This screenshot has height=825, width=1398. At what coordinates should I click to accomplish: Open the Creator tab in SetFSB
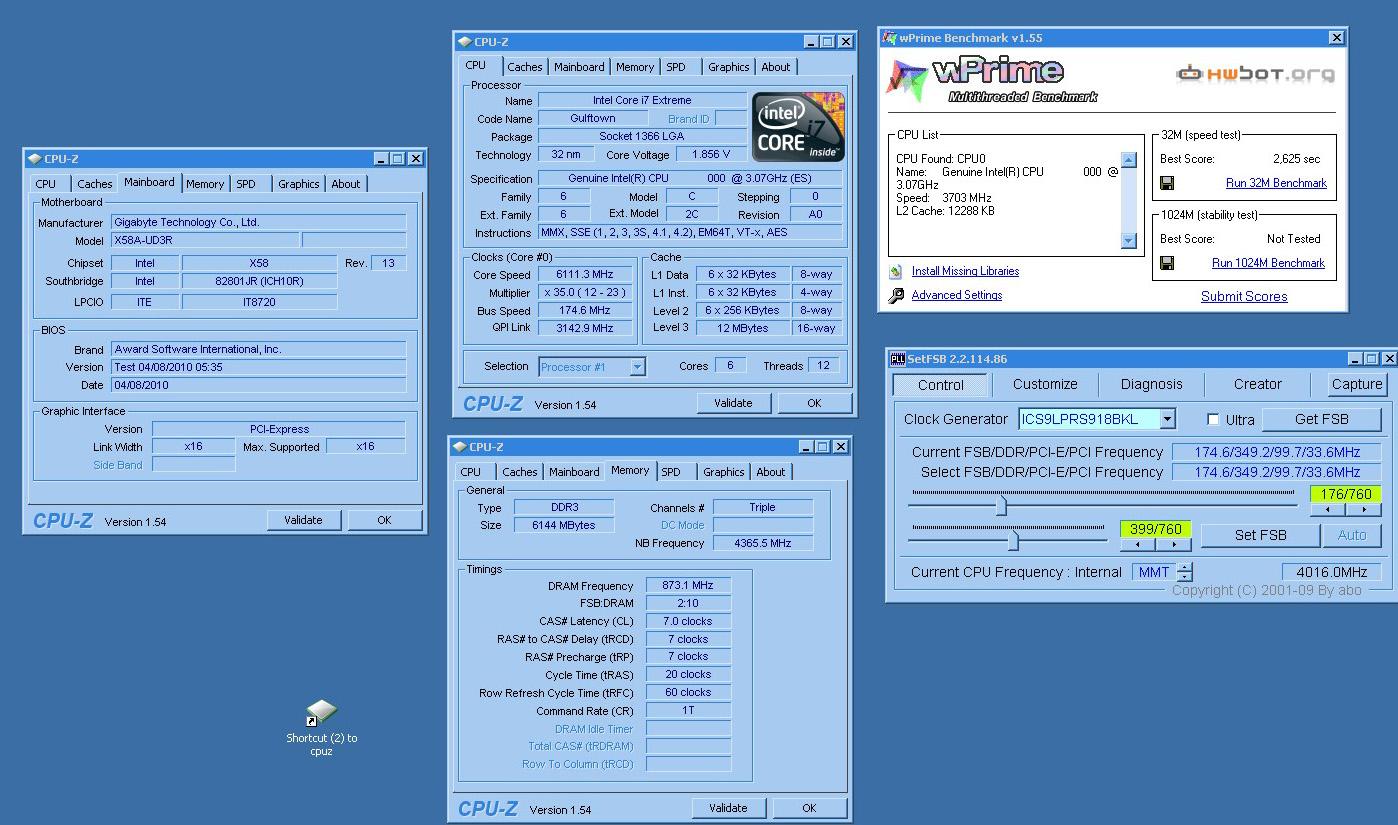pyautogui.click(x=1257, y=384)
